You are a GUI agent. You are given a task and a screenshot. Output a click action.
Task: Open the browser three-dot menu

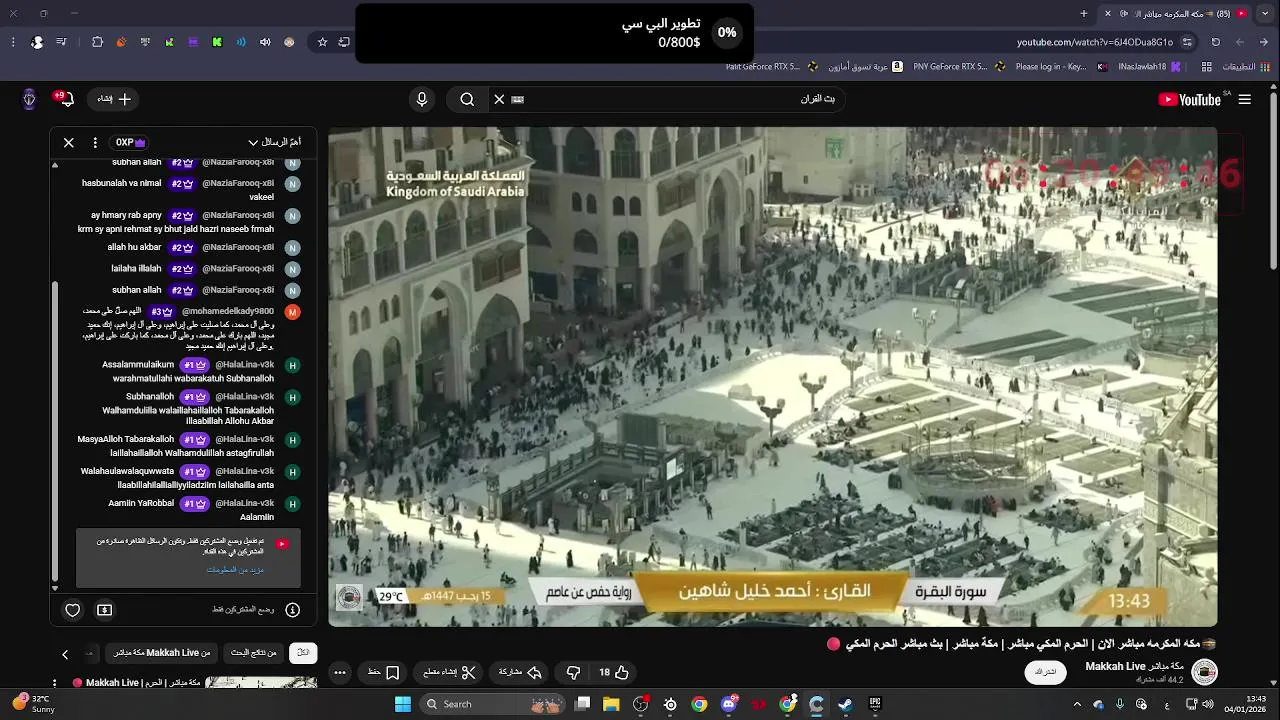[13, 42]
